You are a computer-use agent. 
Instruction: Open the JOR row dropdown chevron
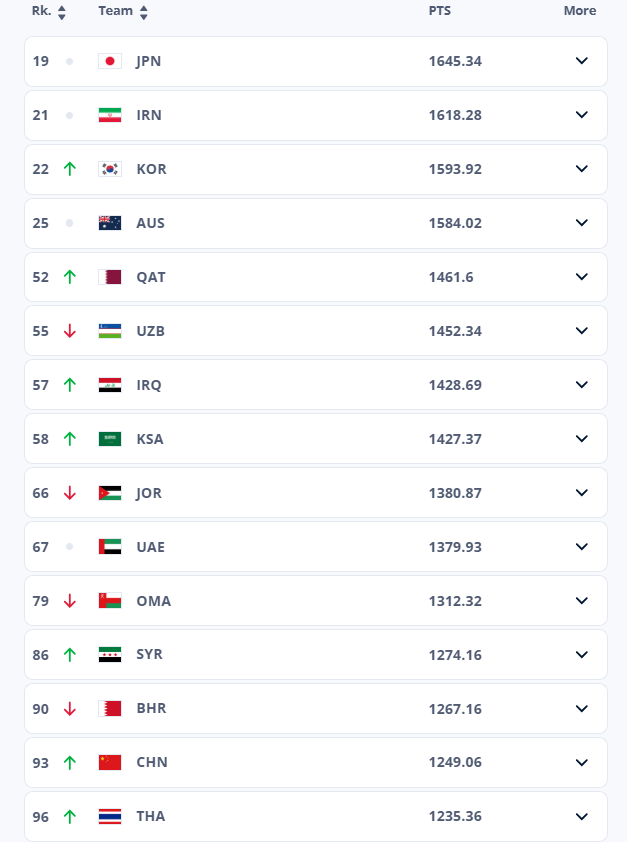coord(582,493)
